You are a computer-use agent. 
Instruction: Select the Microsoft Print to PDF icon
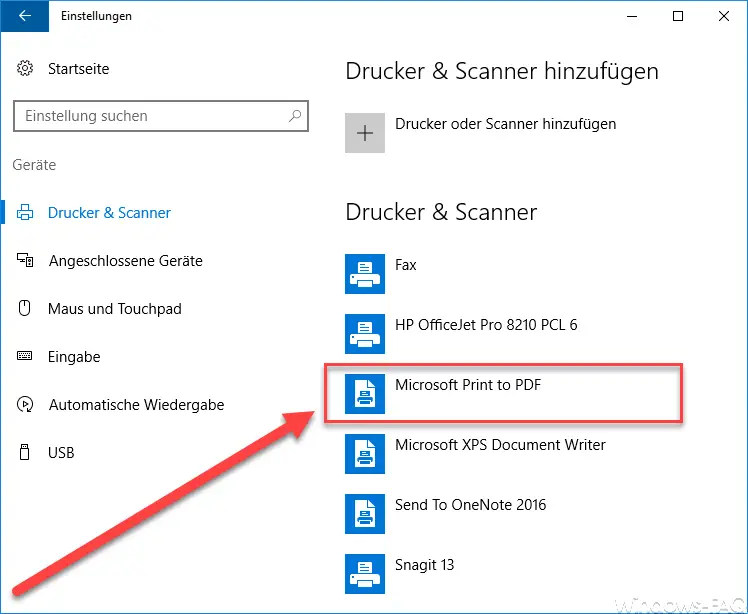[x=365, y=394]
